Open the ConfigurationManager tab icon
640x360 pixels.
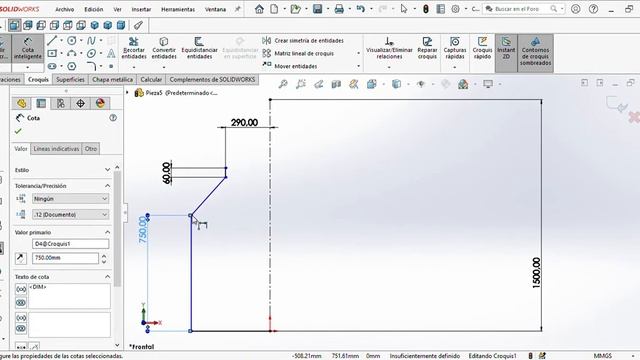(x=60, y=103)
